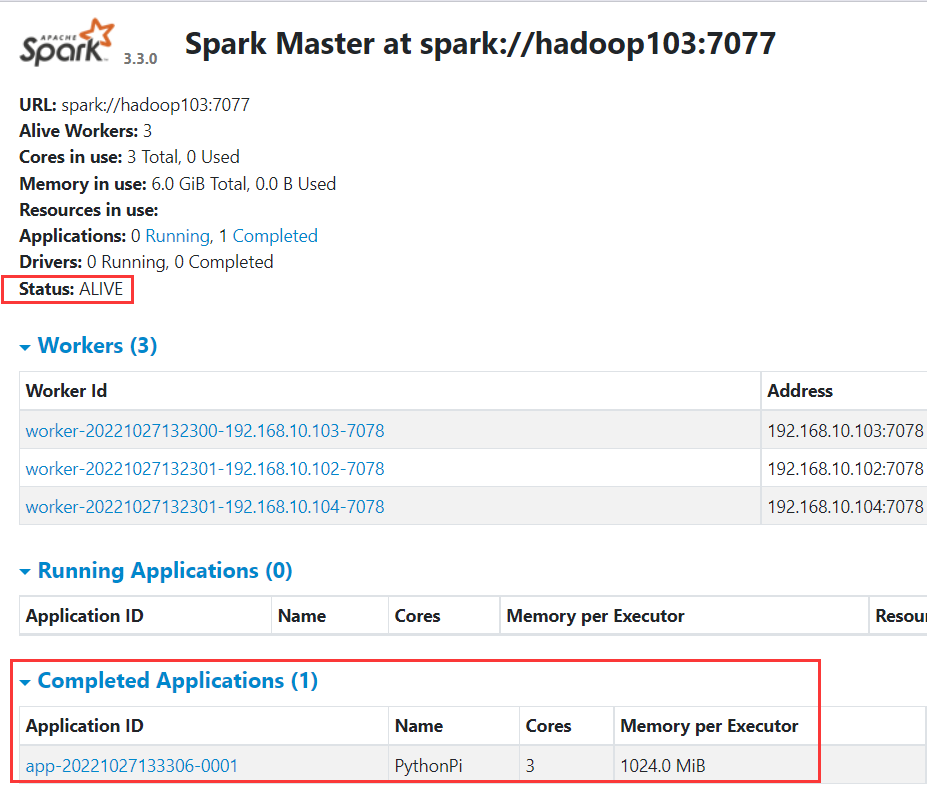927x788 pixels.
Task: Open worker 192.168.10.102-7078 details
Action: (205, 468)
